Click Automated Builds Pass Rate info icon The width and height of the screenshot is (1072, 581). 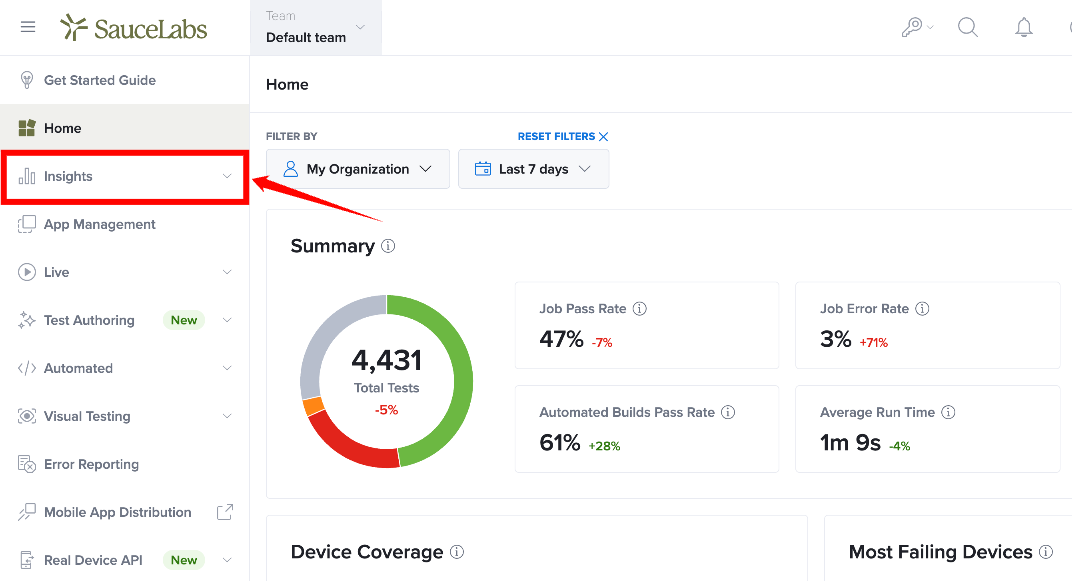pos(728,412)
